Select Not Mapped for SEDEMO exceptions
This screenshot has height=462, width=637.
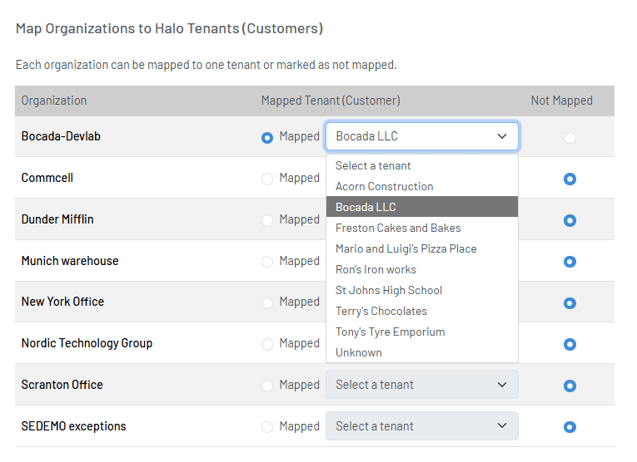569,427
